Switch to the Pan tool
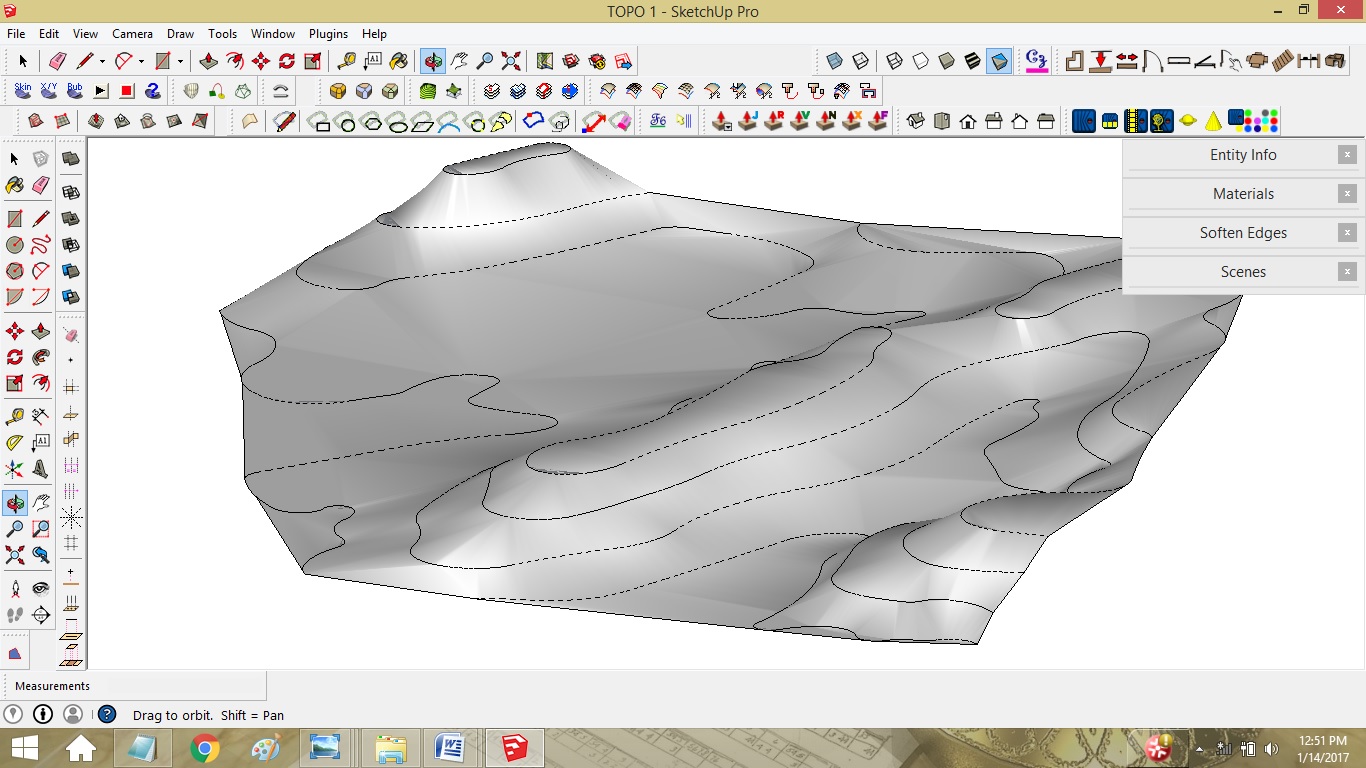This screenshot has width=1366, height=768. pyautogui.click(x=457, y=61)
